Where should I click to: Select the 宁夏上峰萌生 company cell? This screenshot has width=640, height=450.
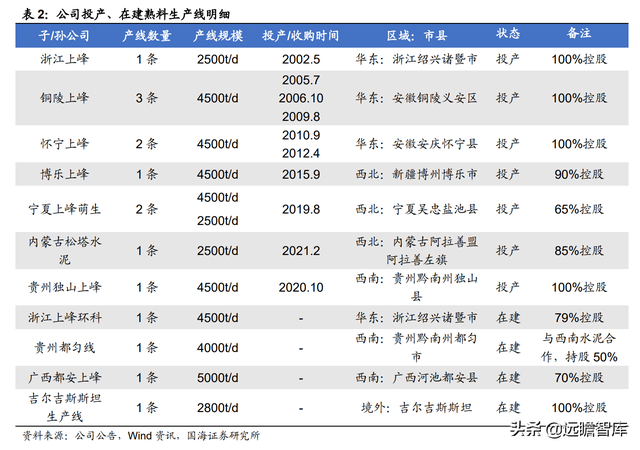pyautogui.click(x=64, y=209)
